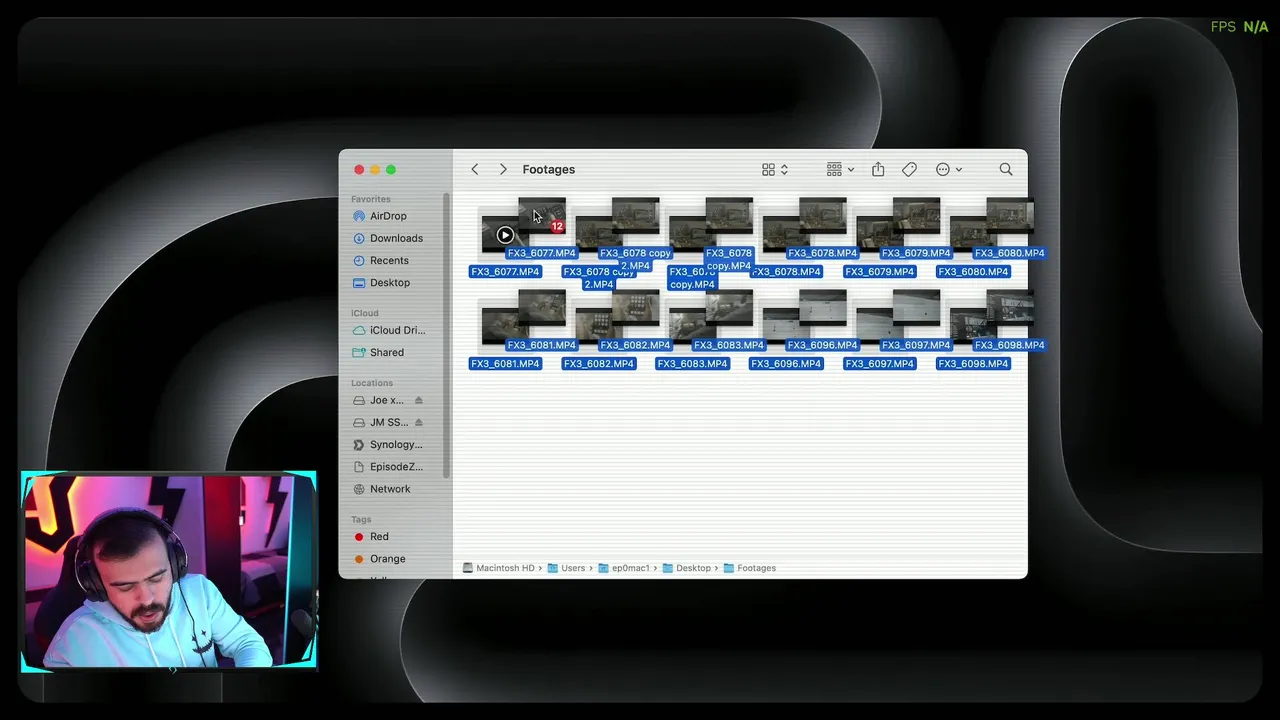
Task: Click Macintosh HD in the path bar
Action: 498,568
